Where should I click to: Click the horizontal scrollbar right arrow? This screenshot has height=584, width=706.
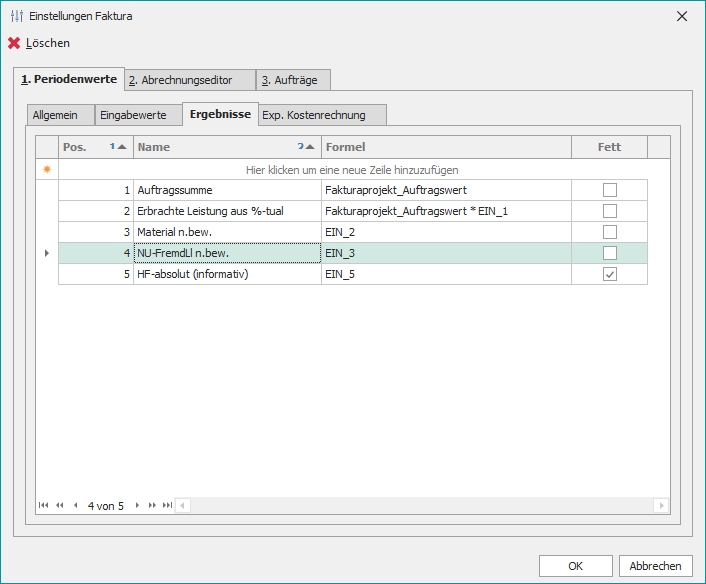click(x=661, y=506)
